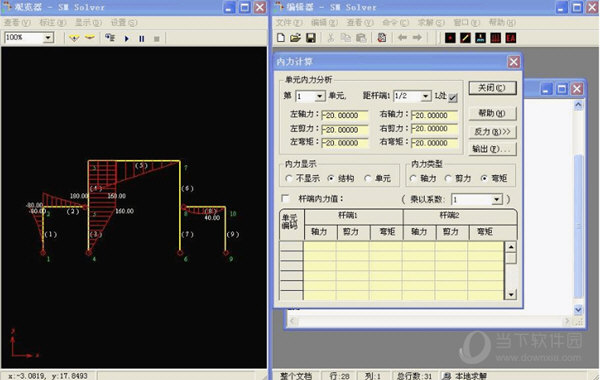Pause the animation in viewer toolbar
Image resolution: width=600 pixels, height=380 pixels.
pos(142,38)
